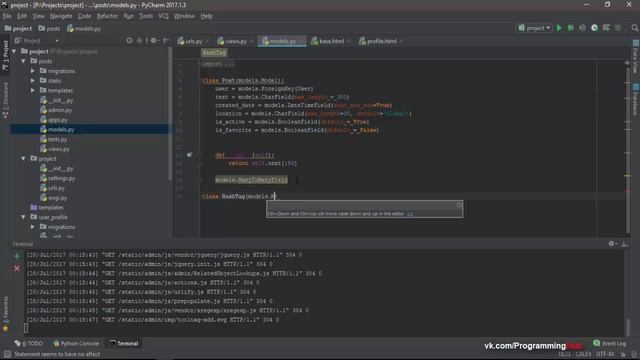Image resolution: width=640 pixels, height=360 pixels.
Task: Select admin.py in the project tree
Action: 56,110
